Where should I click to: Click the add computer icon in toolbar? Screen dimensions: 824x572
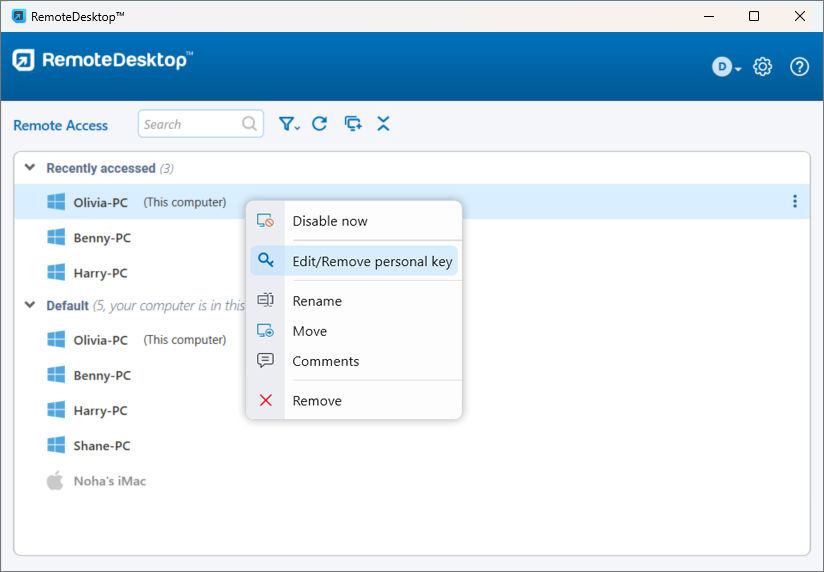point(352,124)
